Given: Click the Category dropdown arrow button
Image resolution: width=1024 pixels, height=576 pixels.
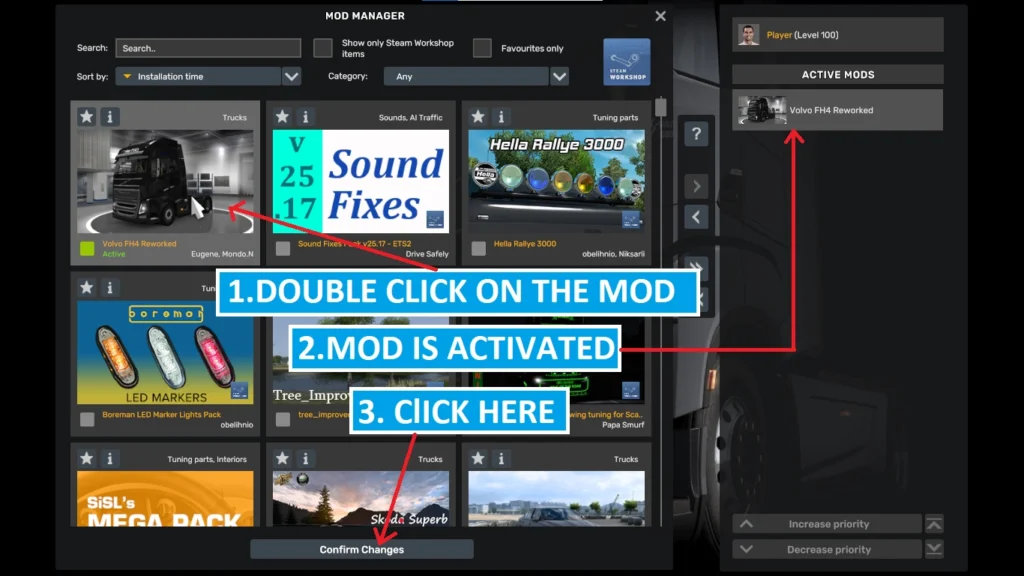Looking at the screenshot, I should pos(559,76).
